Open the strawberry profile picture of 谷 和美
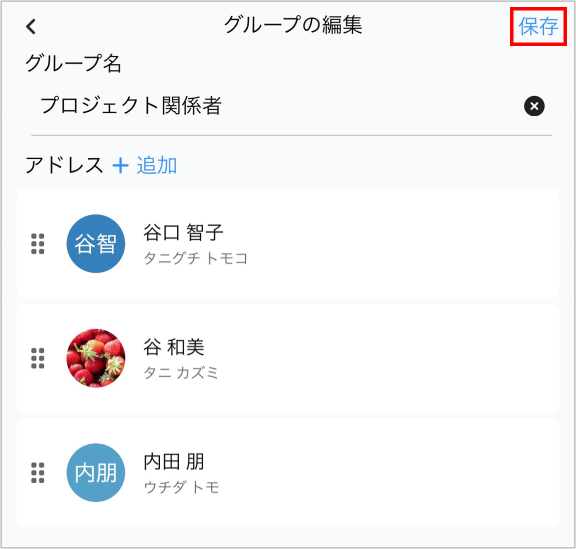Image resolution: width=576 pixels, height=549 pixels. [x=96, y=358]
